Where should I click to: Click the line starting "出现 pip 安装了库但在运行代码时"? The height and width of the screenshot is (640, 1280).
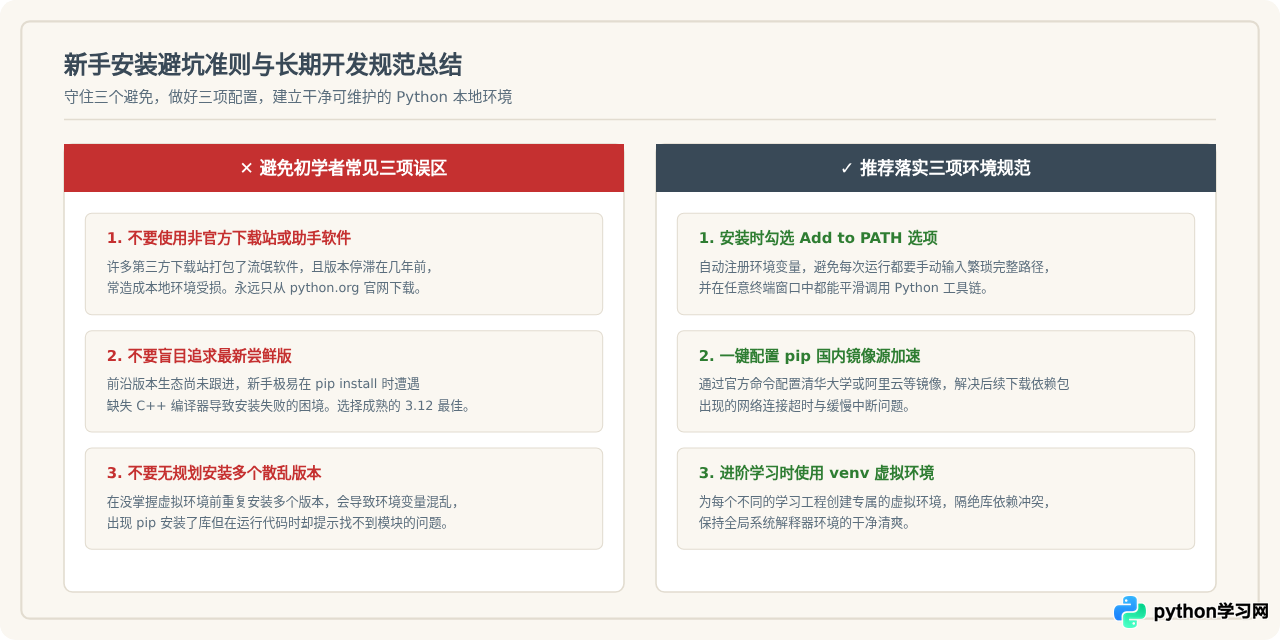coord(278,523)
